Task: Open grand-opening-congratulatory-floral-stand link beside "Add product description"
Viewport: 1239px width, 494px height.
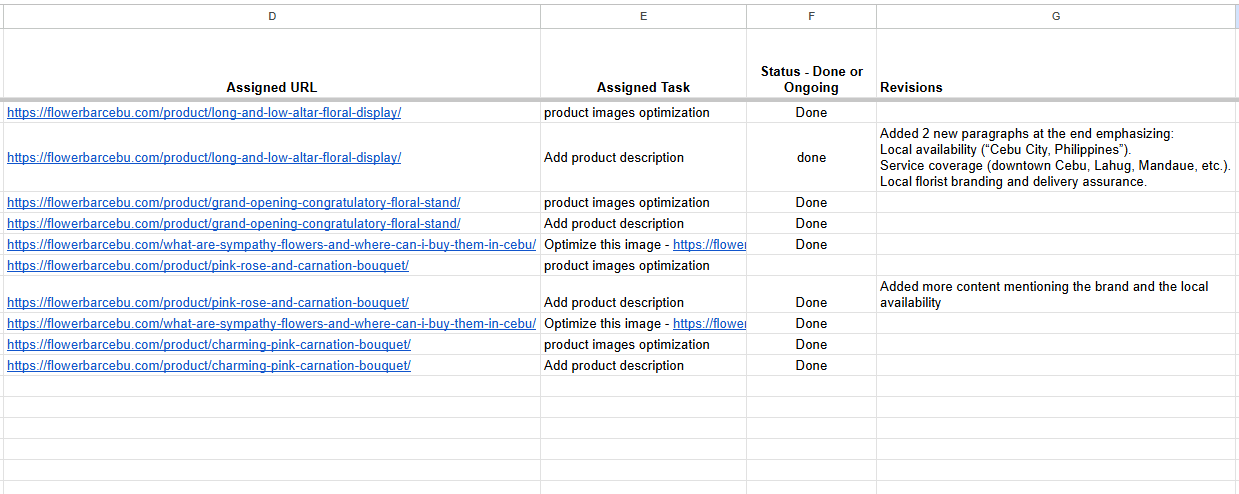Action: (x=234, y=224)
